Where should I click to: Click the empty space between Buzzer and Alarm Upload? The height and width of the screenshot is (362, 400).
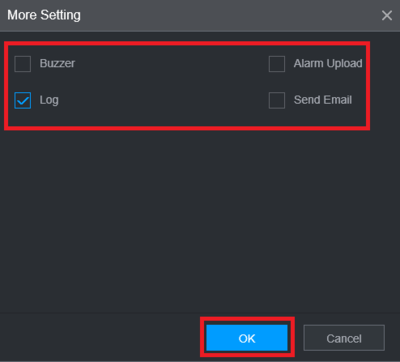pos(172,64)
